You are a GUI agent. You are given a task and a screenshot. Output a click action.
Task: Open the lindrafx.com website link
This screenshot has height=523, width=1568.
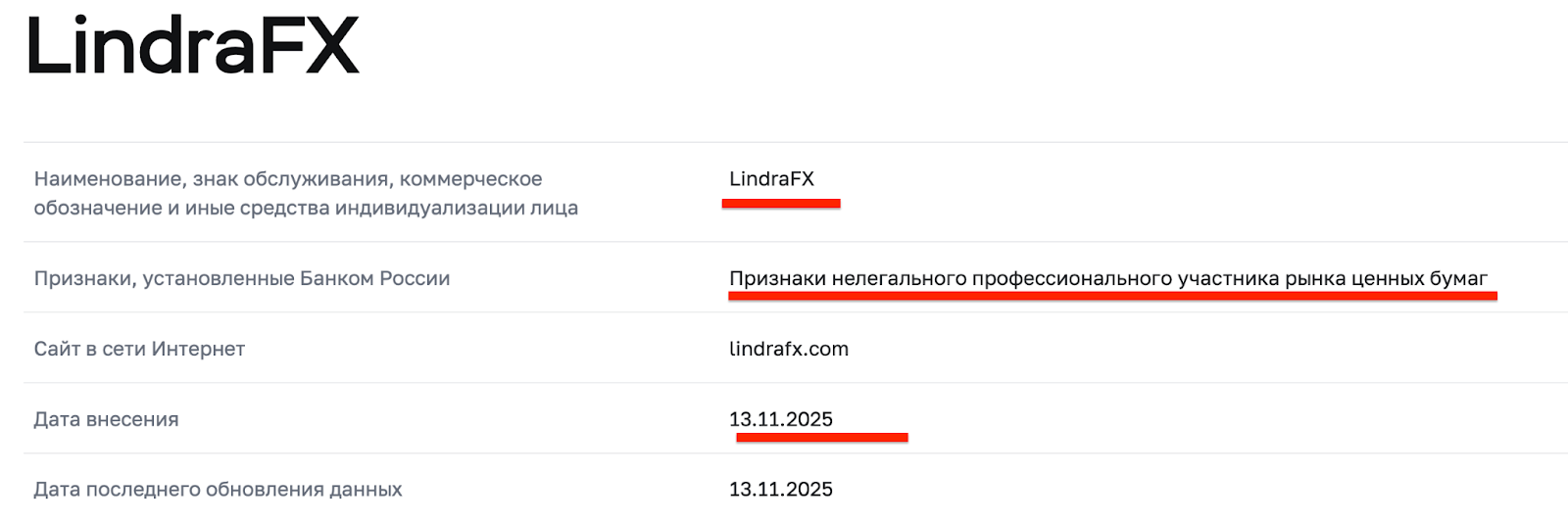pyautogui.click(x=788, y=349)
